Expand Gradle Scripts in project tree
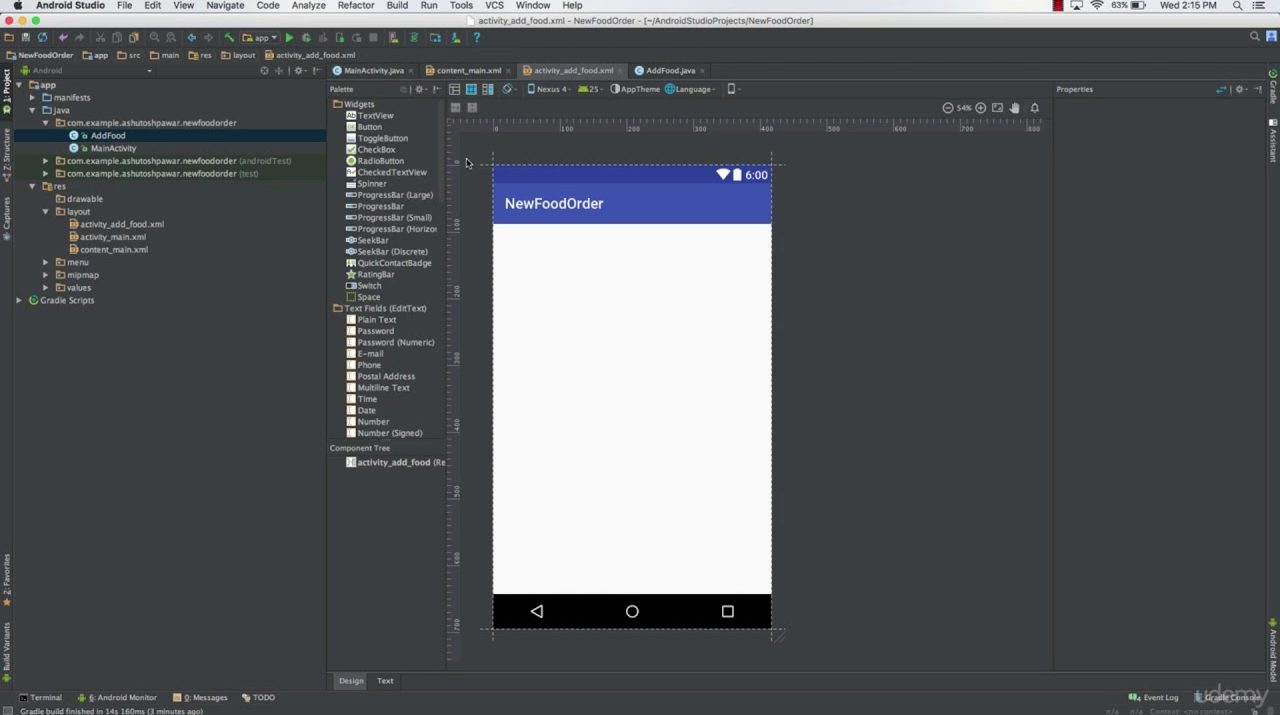The height and width of the screenshot is (715, 1280). [19, 300]
